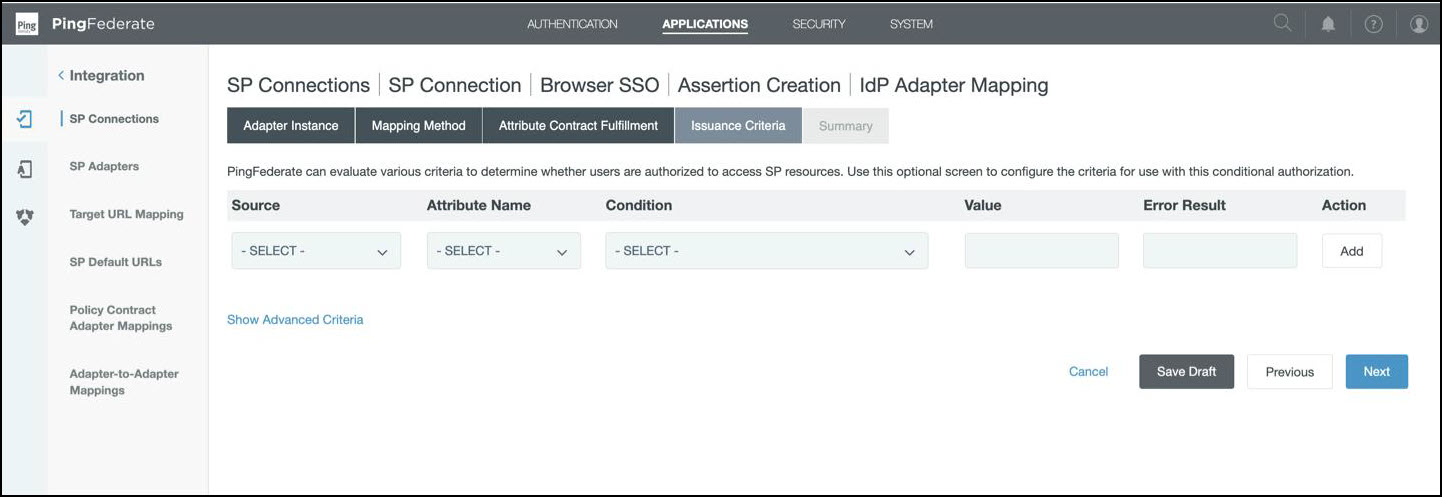The height and width of the screenshot is (497, 1442).
Task: Expand the Condition select dropdown
Action: pyautogui.click(x=766, y=251)
